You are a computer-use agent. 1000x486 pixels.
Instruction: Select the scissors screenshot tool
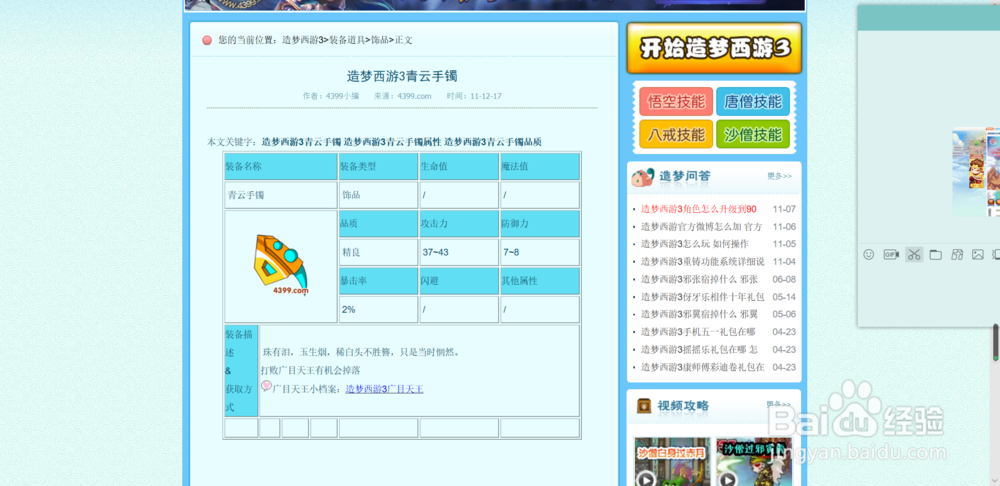point(914,254)
